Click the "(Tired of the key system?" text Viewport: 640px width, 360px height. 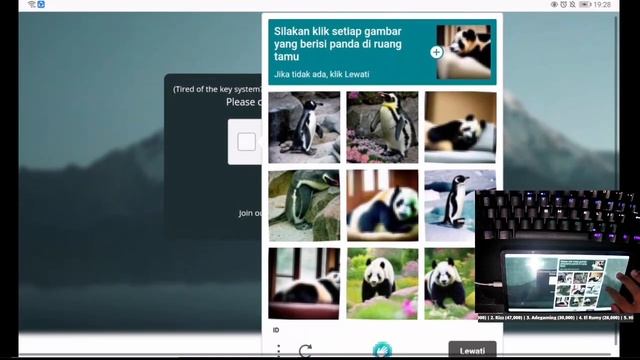pos(217,89)
